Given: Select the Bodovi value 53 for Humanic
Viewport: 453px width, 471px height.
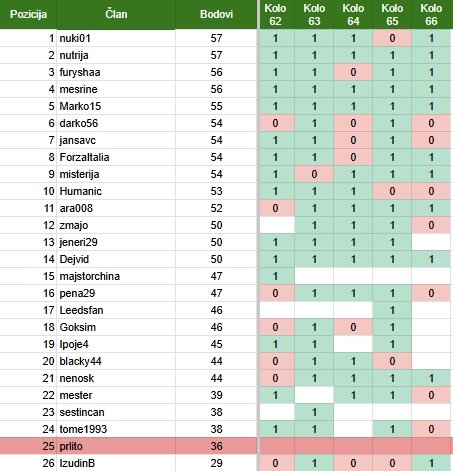Looking at the screenshot, I should point(216,191).
